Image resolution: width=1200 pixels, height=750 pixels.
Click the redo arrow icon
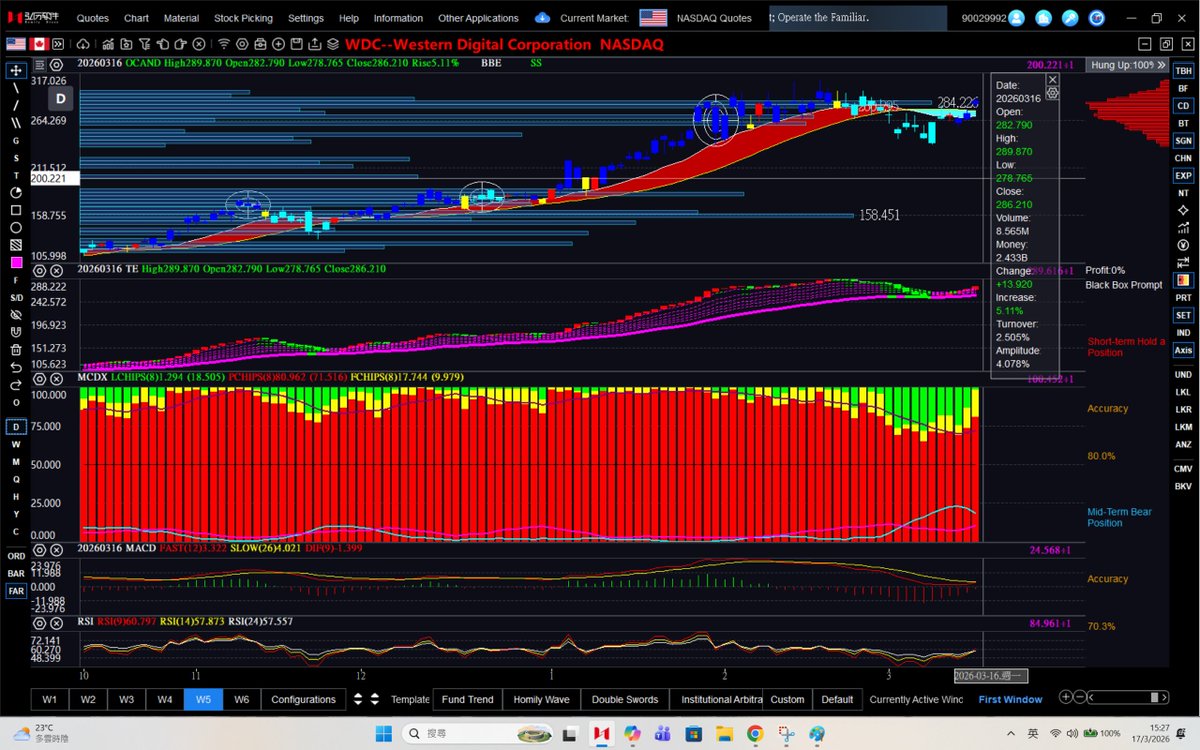tap(16, 384)
